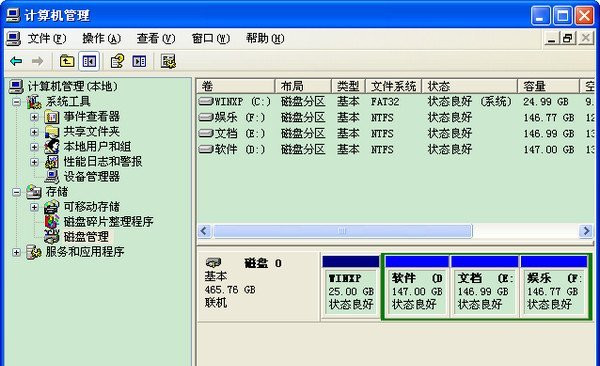Sort by the 布局 column header
600x366 pixels.
click(x=303, y=86)
